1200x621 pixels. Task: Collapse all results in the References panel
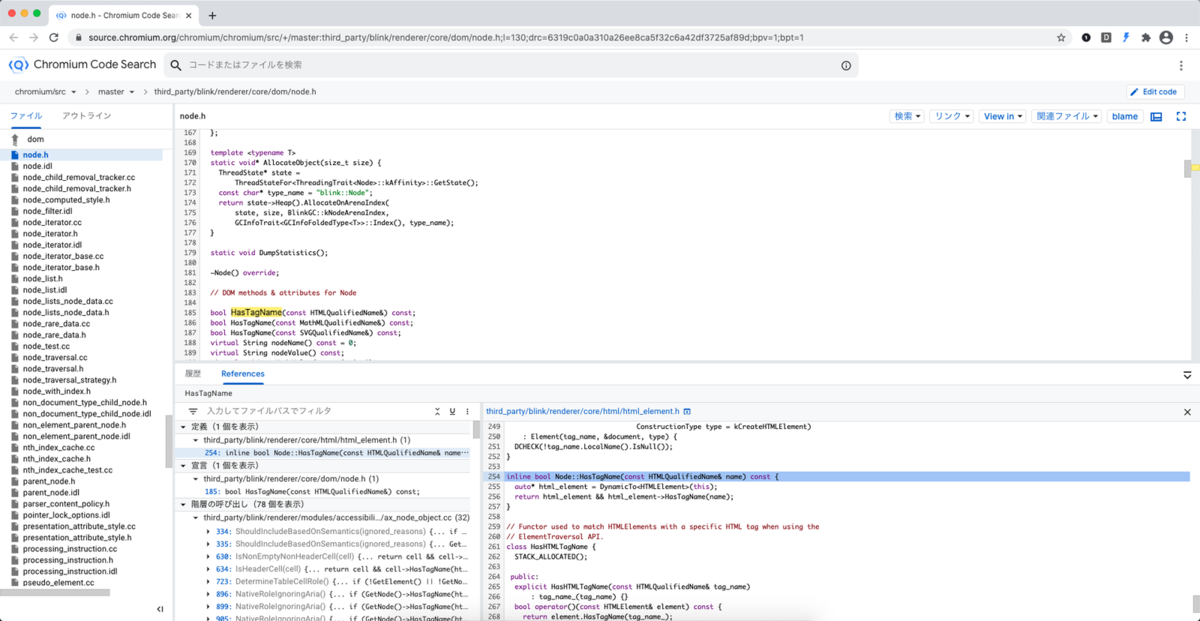tap(437, 411)
